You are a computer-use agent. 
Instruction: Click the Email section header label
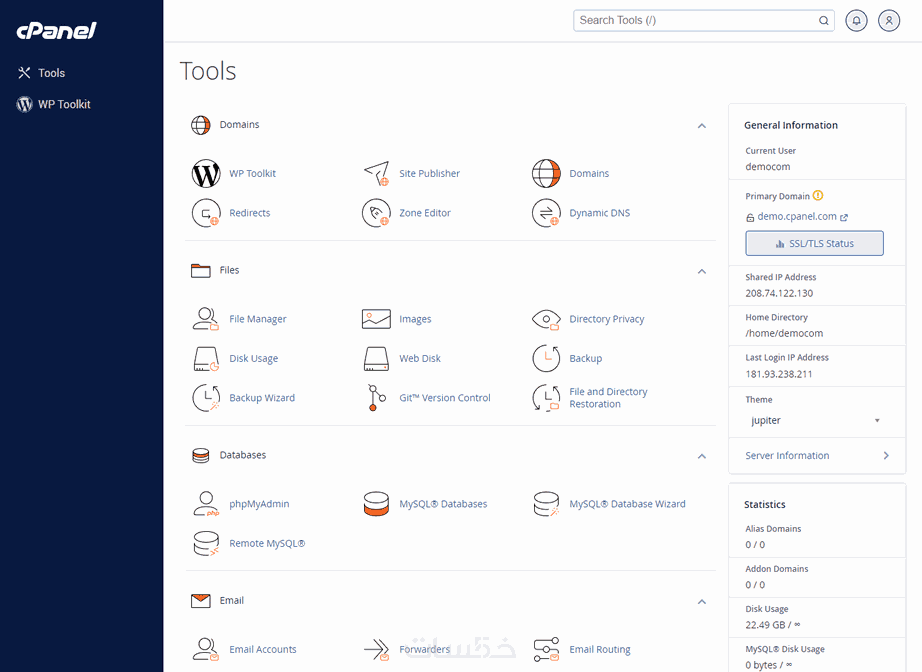pyautogui.click(x=231, y=600)
